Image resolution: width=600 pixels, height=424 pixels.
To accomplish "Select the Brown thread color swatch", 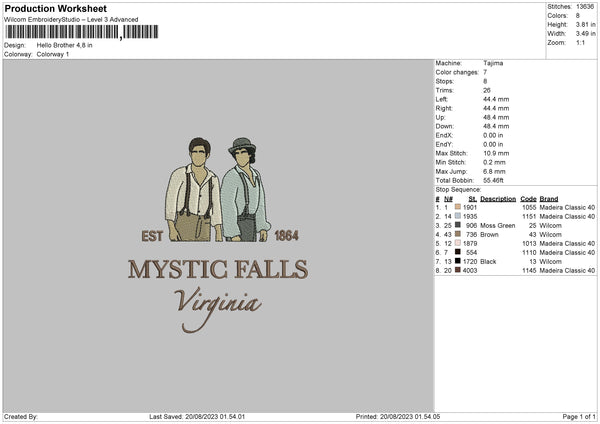I will point(458,234).
